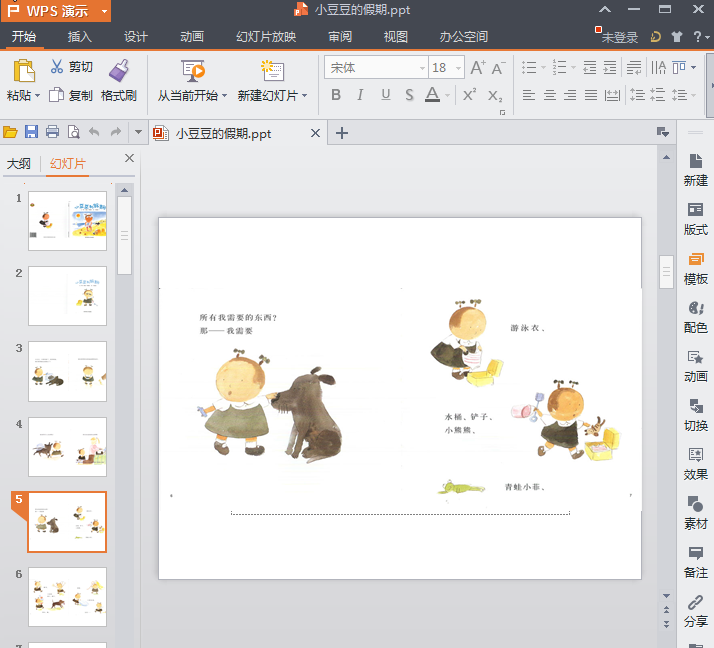Screen dimensions: 714x648
Task: Open the 配色 color scheme panel
Action: point(695,317)
